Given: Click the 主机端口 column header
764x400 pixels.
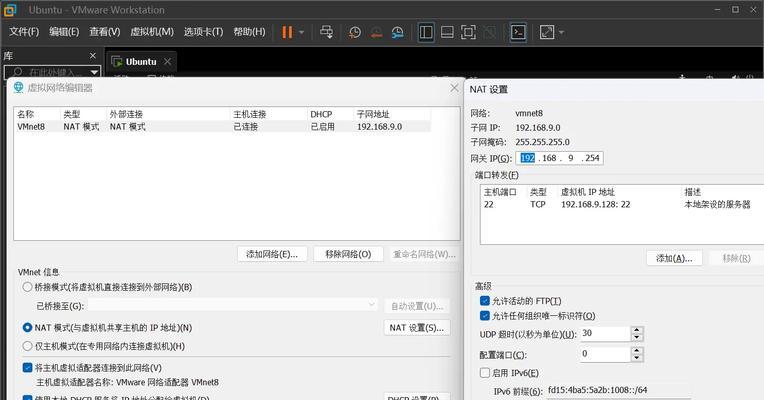Looking at the screenshot, I should 500,192.
